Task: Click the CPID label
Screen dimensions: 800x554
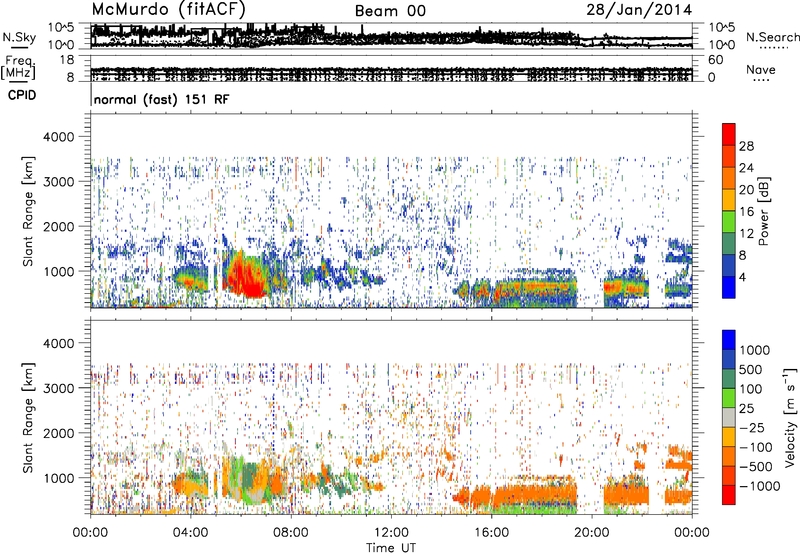Action: [22, 95]
